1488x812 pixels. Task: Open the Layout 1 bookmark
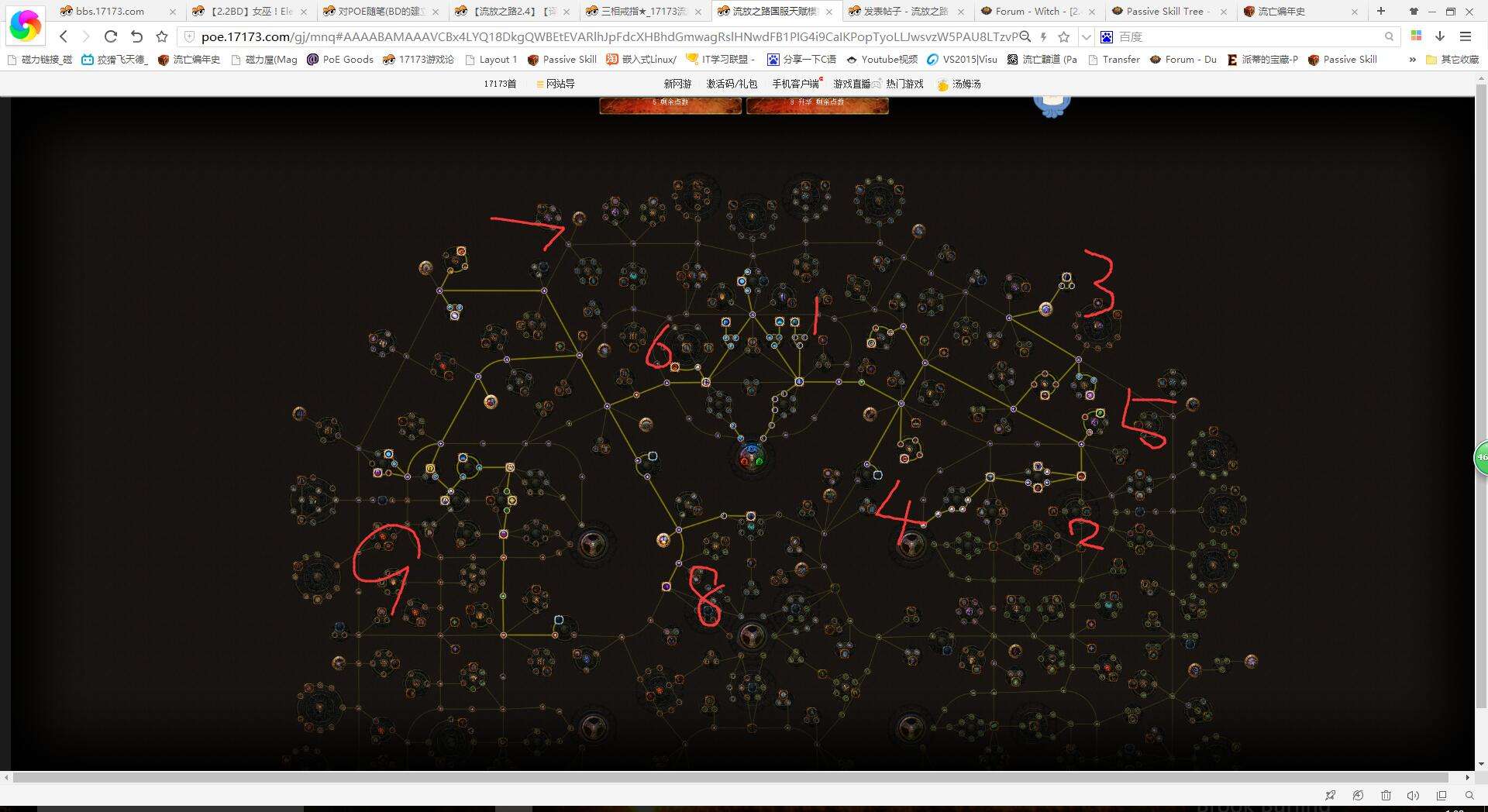(491, 60)
